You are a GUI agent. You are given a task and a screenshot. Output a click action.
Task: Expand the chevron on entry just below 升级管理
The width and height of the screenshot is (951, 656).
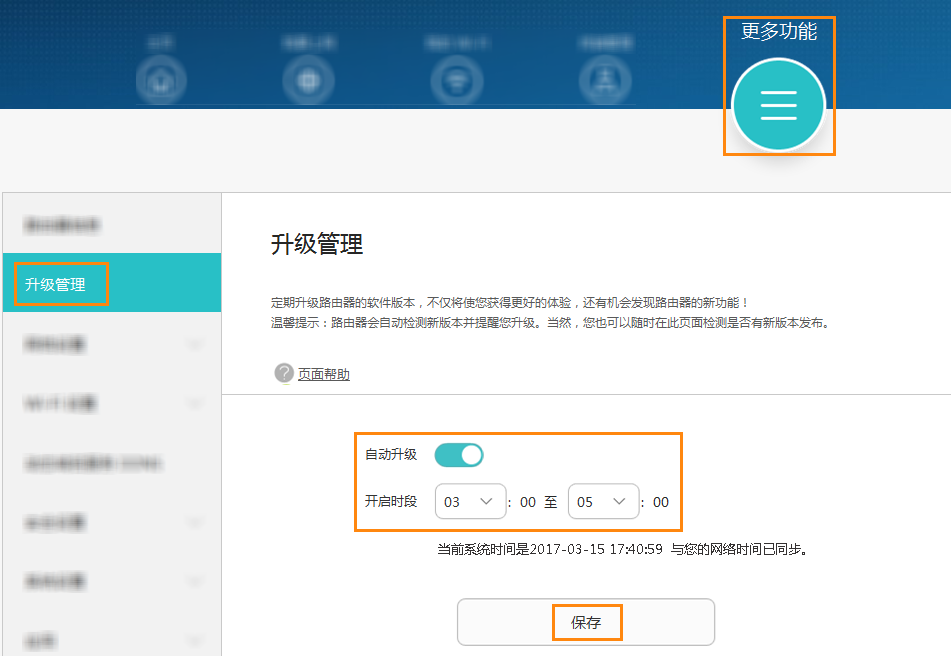tap(195, 345)
